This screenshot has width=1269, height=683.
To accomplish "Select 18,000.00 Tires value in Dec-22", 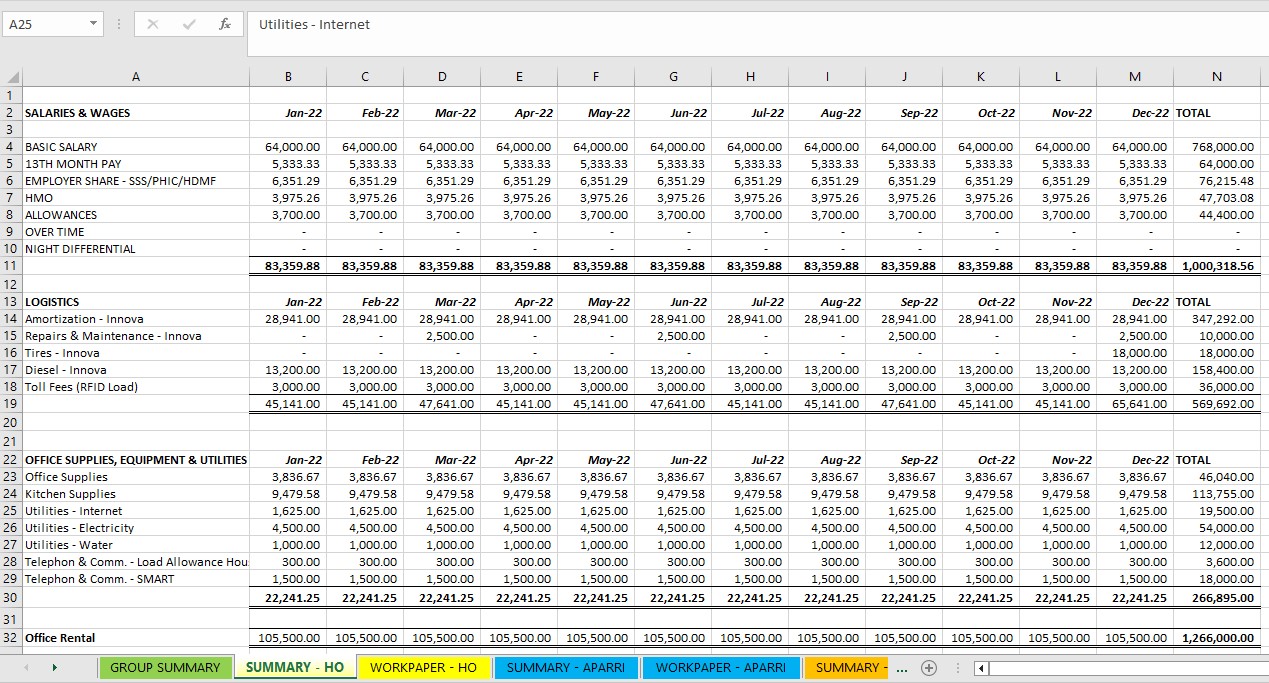I will coord(1135,353).
